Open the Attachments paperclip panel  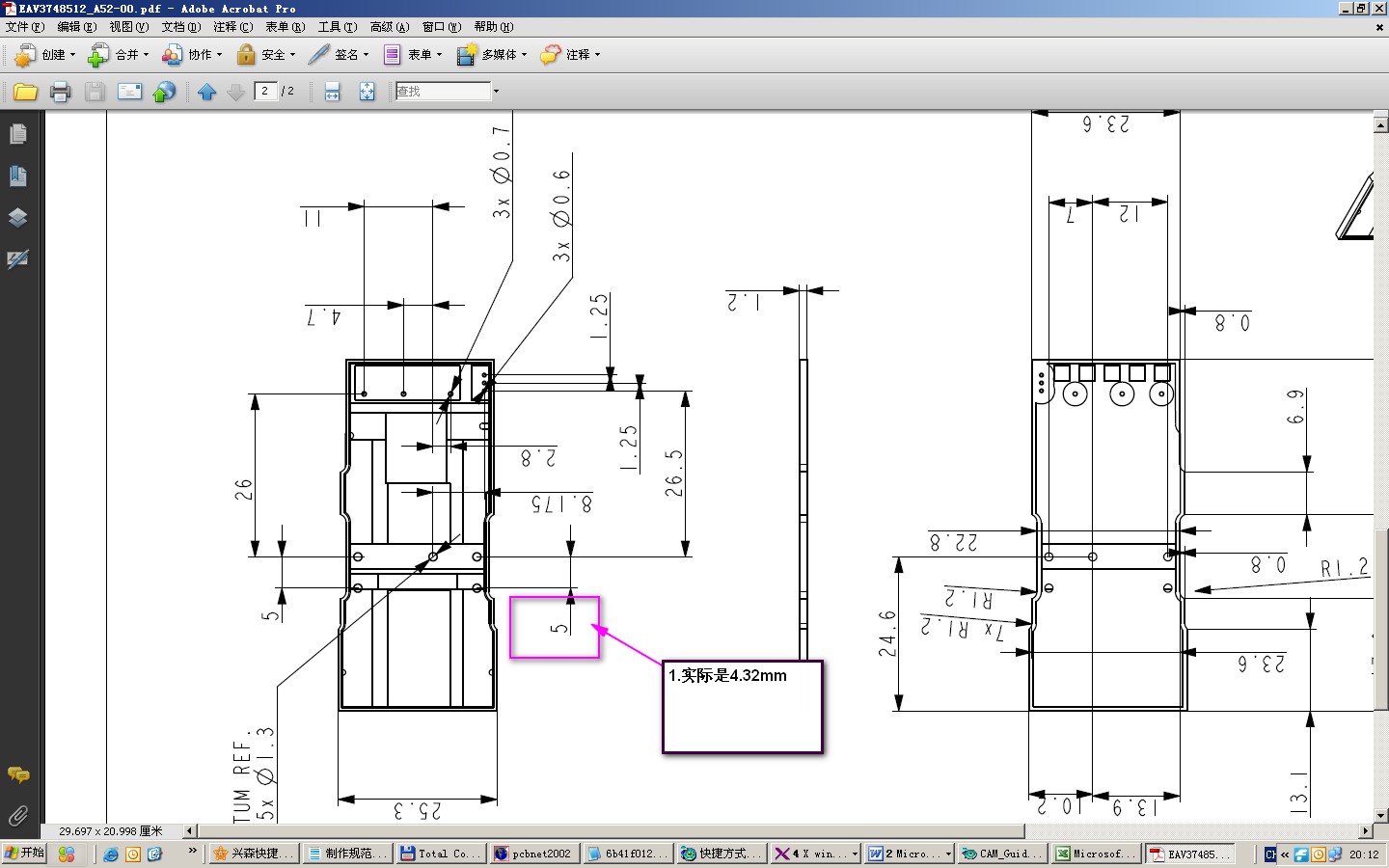click(17, 816)
